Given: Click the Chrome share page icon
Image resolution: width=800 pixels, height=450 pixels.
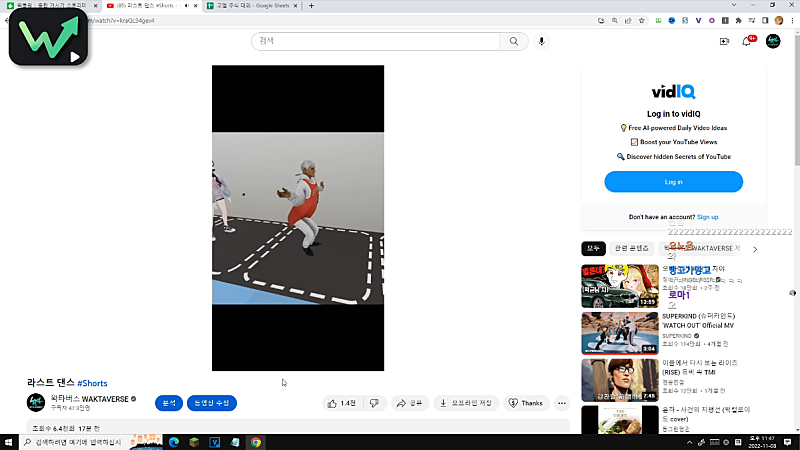Looking at the screenshot, I should [x=628, y=20].
